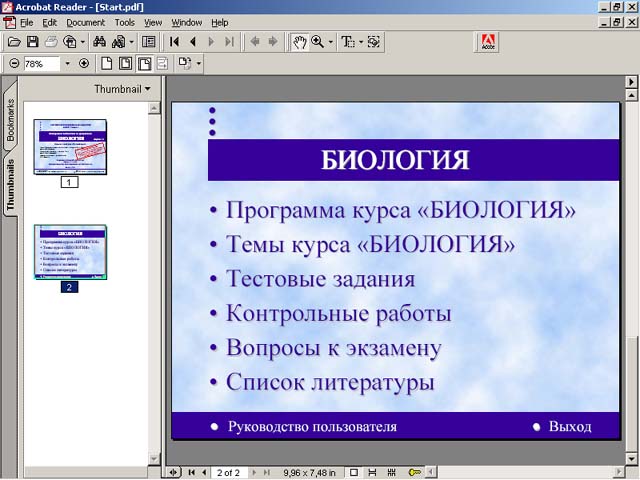Select the page 1 thumbnail

click(x=70, y=146)
